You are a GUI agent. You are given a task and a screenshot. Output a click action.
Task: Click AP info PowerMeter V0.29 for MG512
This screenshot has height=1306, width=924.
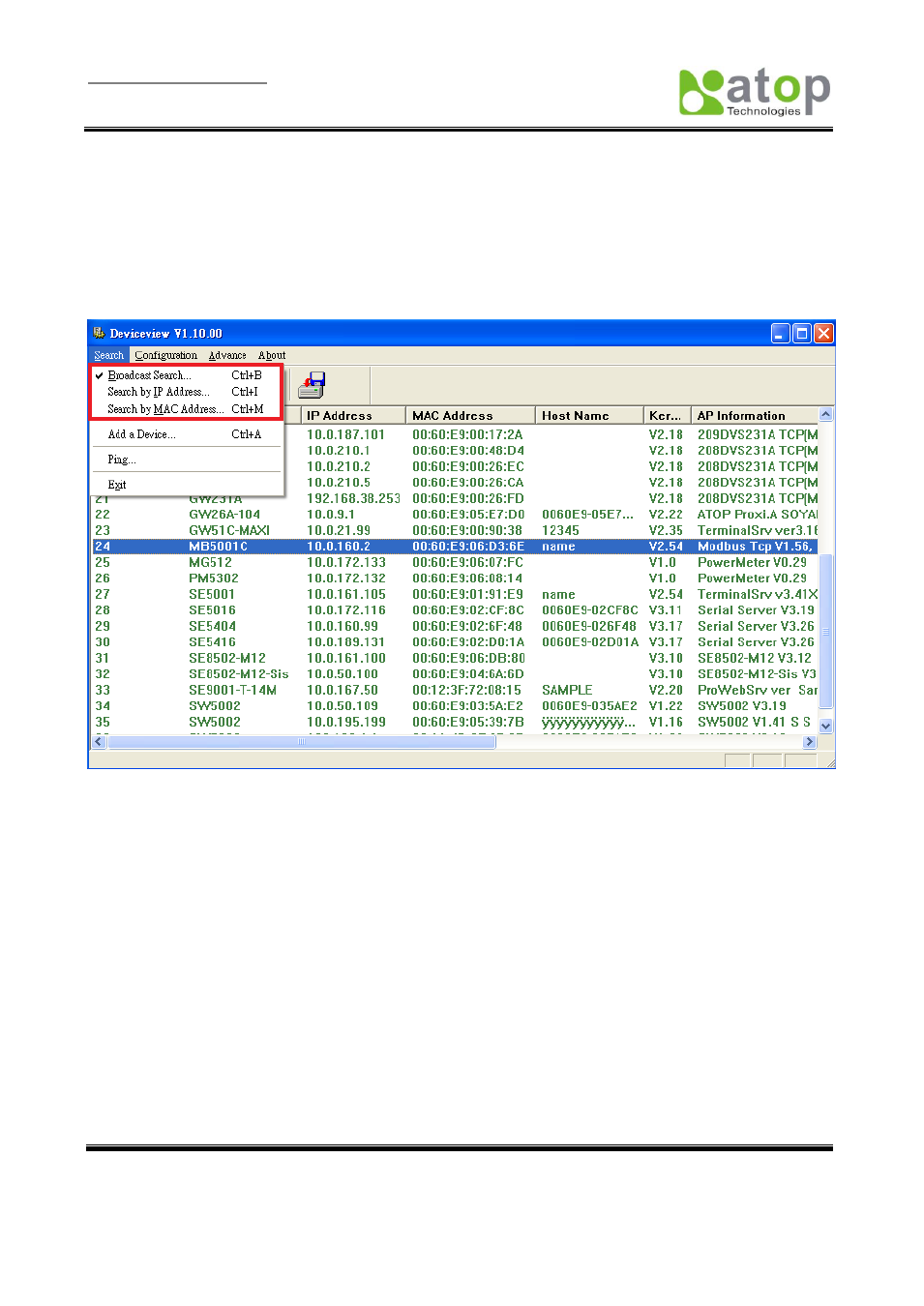tap(752, 562)
